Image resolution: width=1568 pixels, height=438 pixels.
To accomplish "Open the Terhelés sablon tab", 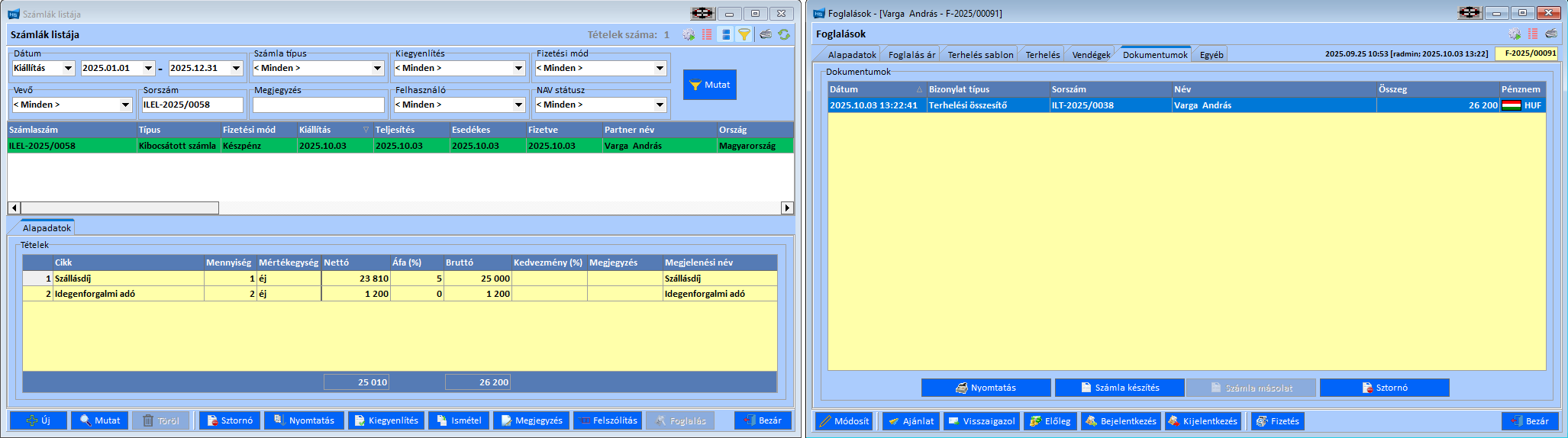I will tap(980, 55).
